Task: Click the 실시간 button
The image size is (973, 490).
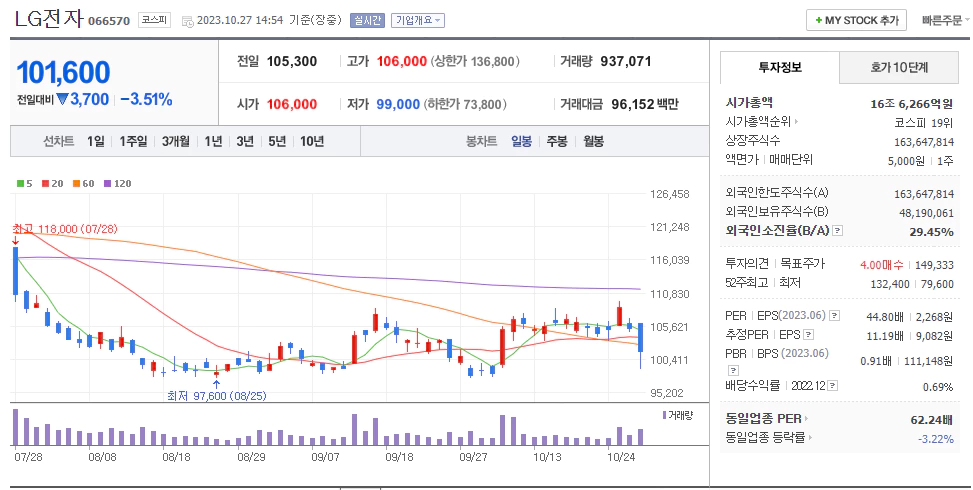Action: click(x=367, y=20)
